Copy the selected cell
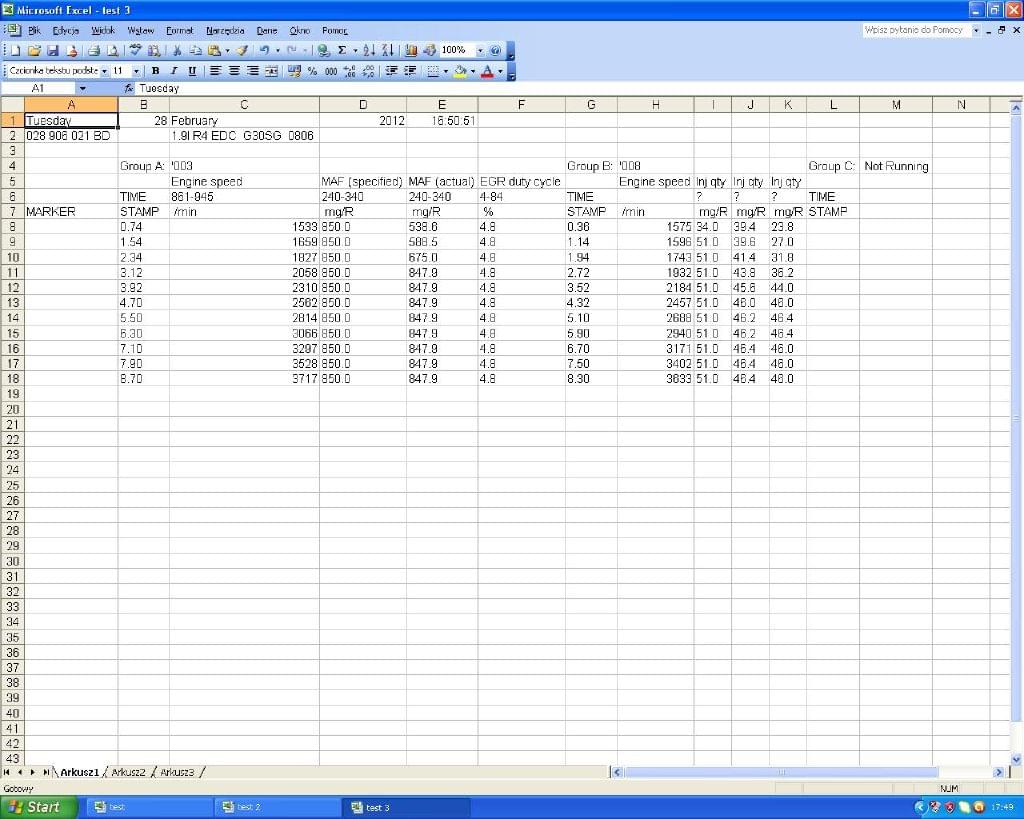The image size is (1024, 819). pos(195,51)
